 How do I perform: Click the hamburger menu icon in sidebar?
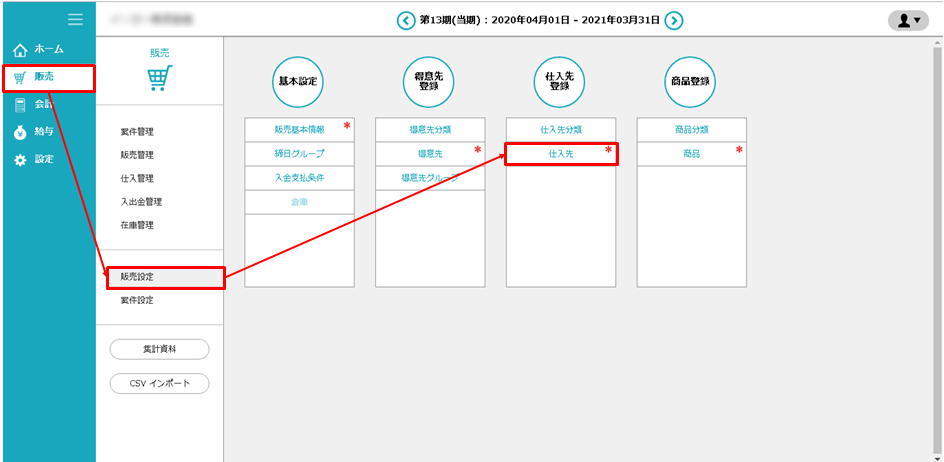tap(75, 19)
